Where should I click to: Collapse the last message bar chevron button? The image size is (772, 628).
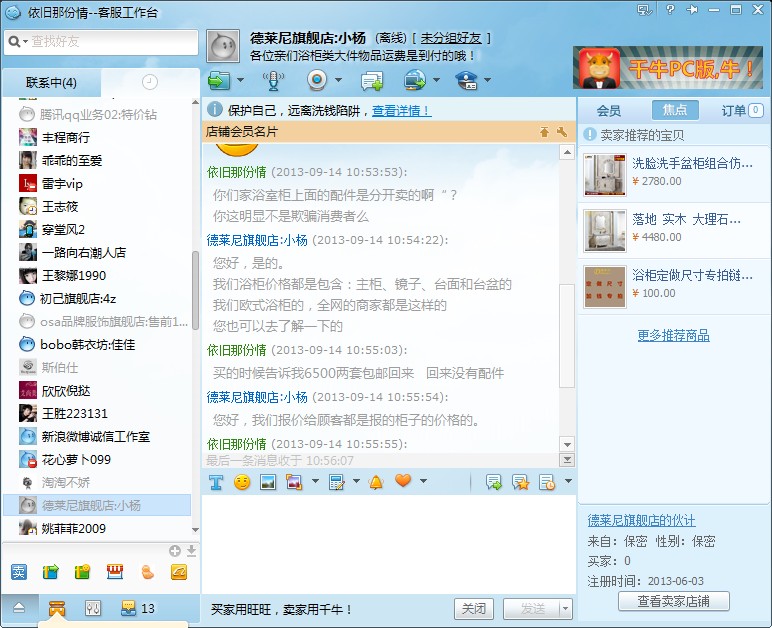(567, 460)
